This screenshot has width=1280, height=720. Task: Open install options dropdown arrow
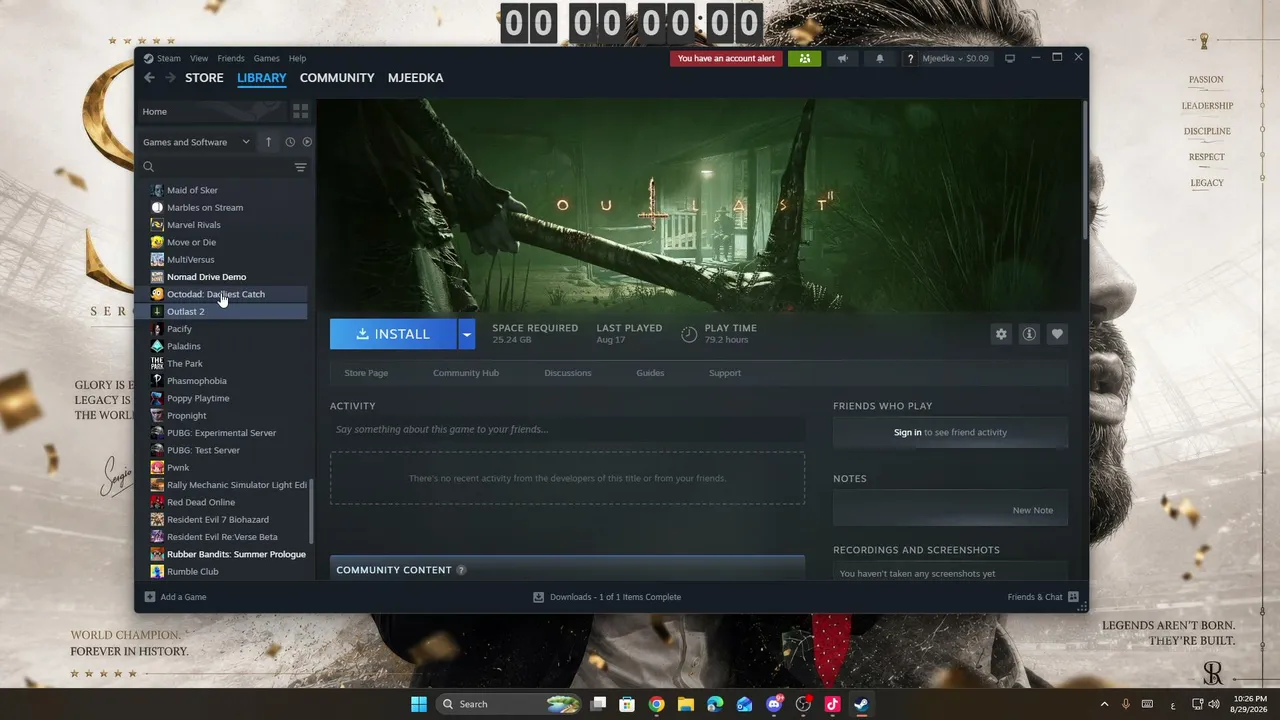(467, 334)
